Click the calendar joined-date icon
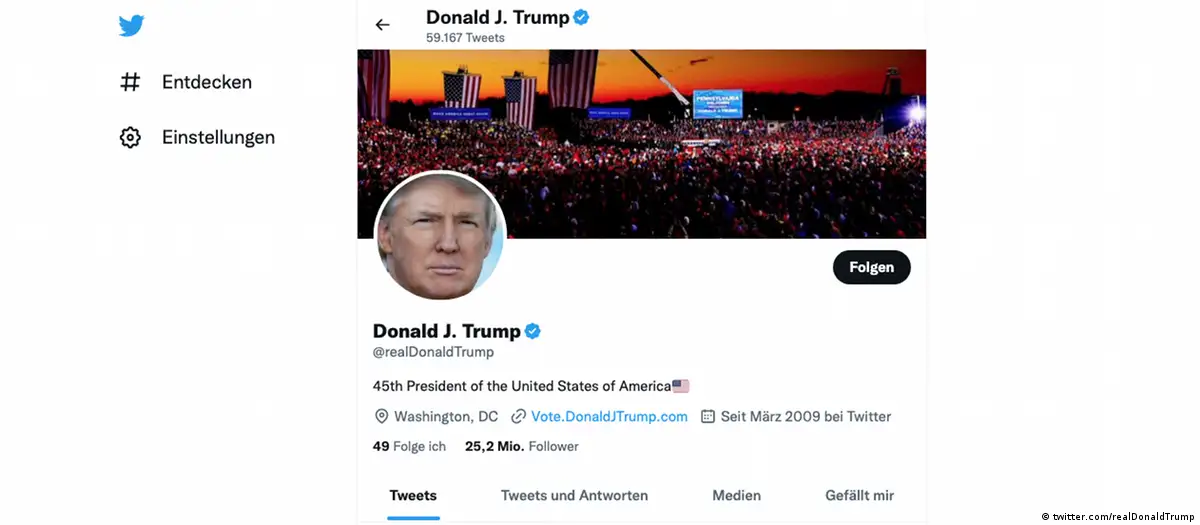Image resolution: width=1200 pixels, height=525 pixels. tap(708, 416)
